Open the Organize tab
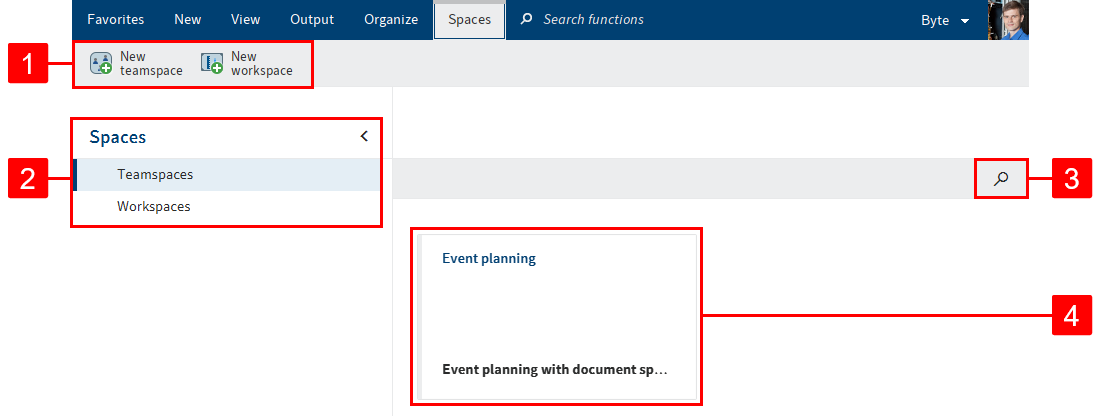The width and height of the screenshot is (1101, 416). tap(391, 20)
